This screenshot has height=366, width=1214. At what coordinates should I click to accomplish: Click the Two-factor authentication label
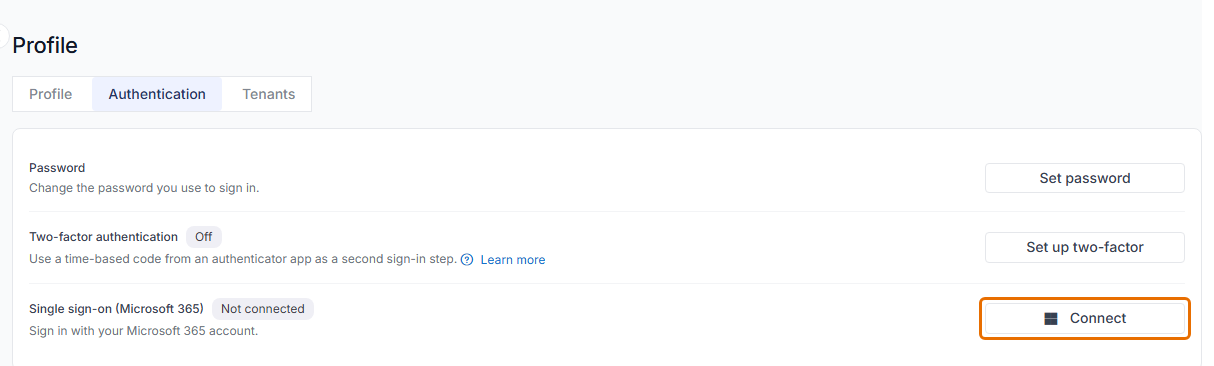click(103, 237)
